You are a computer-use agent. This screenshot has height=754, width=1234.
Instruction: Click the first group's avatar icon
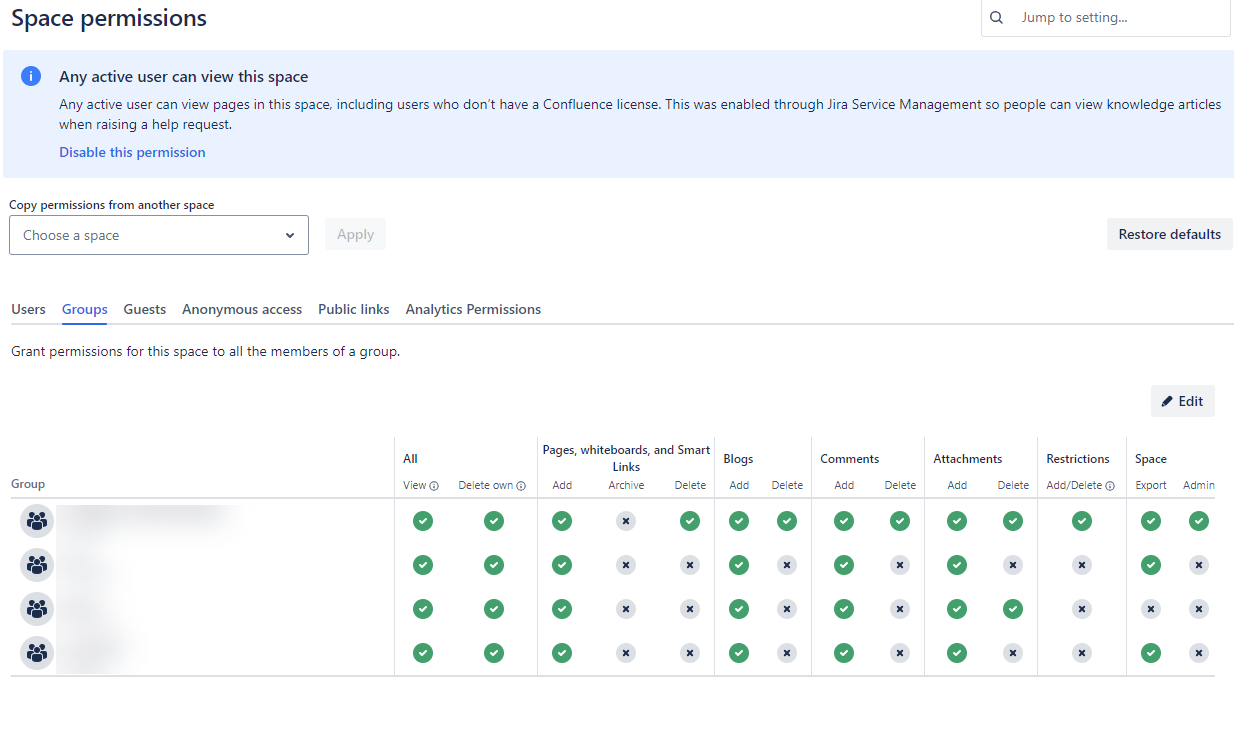click(x=37, y=521)
